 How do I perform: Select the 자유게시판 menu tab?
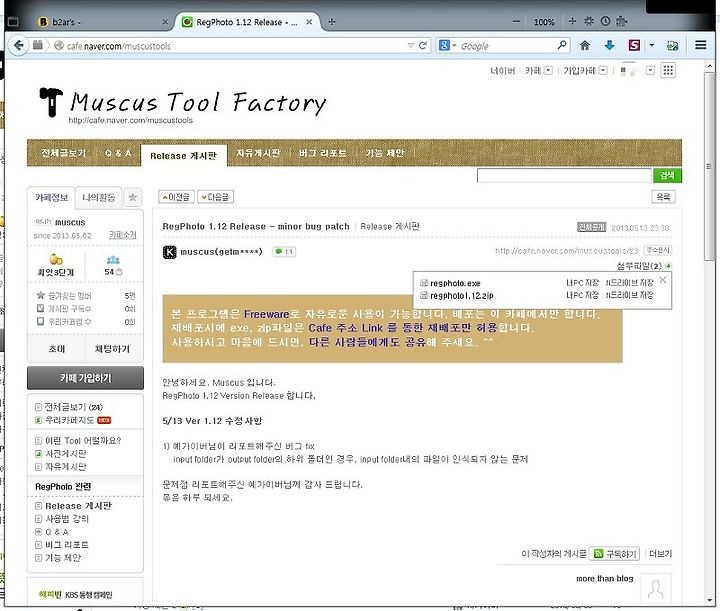[258, 153]
